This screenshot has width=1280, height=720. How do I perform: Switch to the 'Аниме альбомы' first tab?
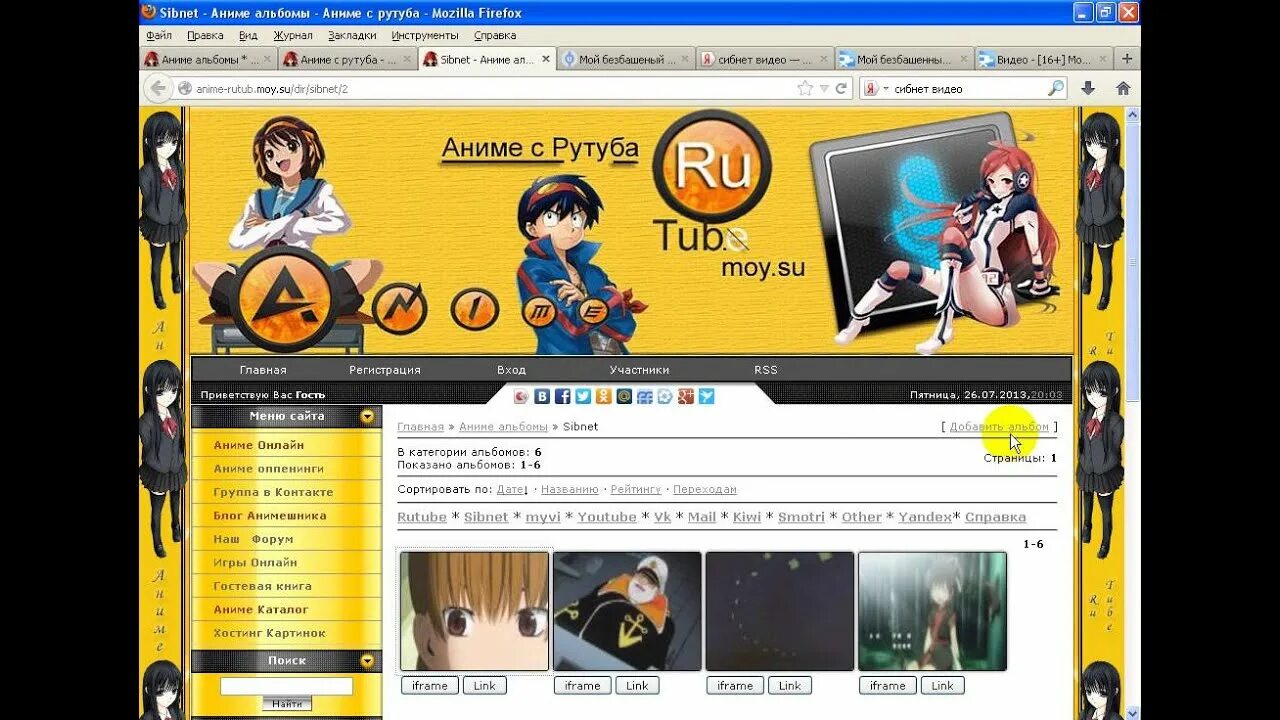pyautogui.click(x=207, y=59)
